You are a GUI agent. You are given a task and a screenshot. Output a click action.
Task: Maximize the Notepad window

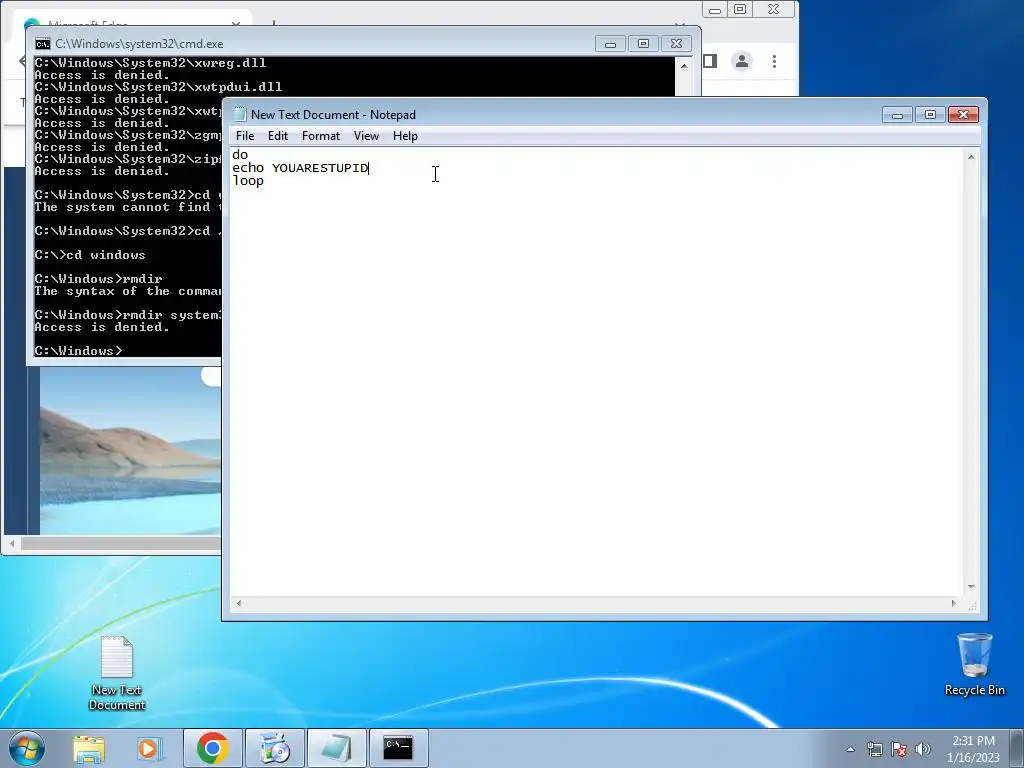click(930, 115)
